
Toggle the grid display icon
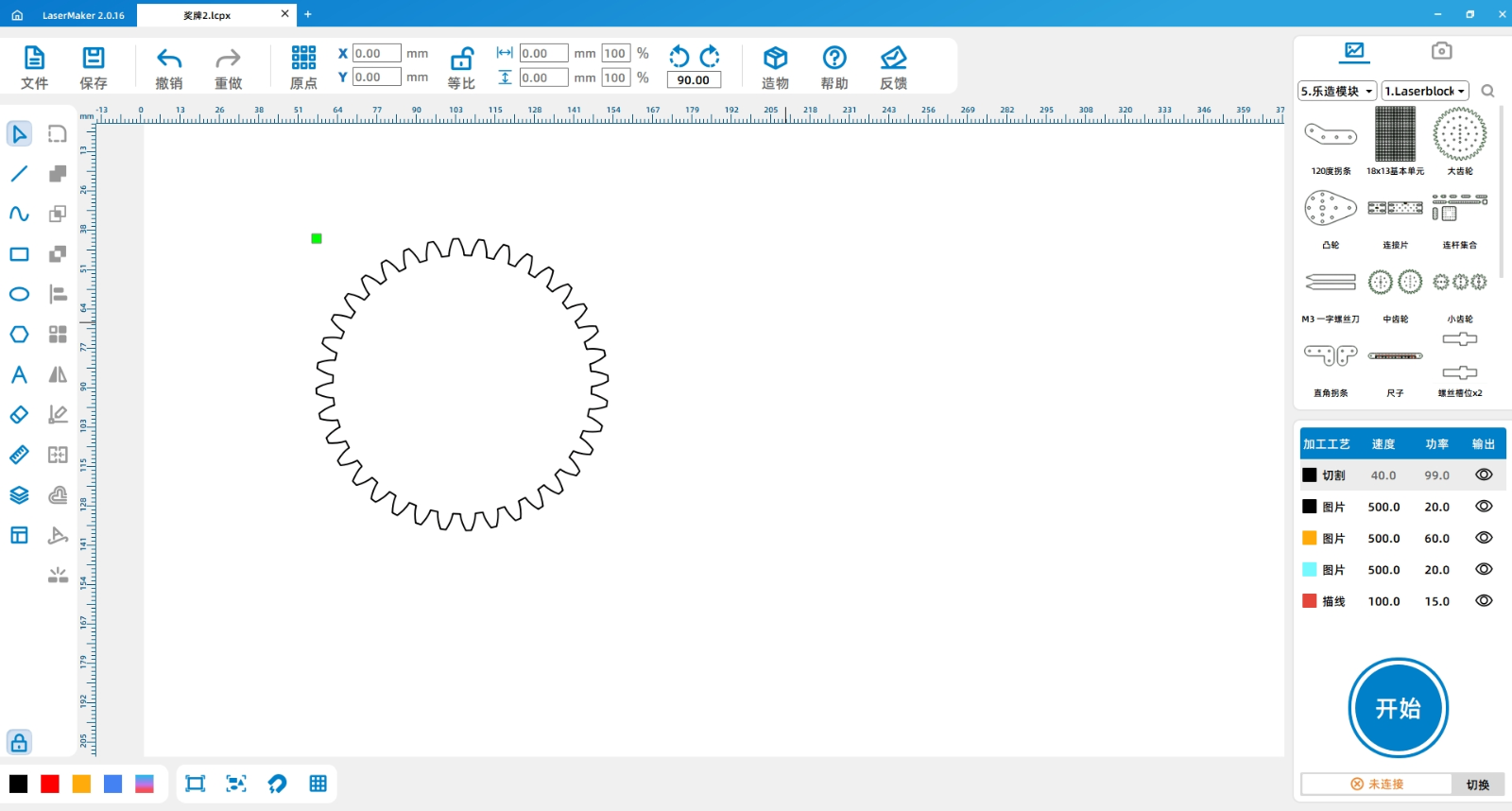[318, 784]
